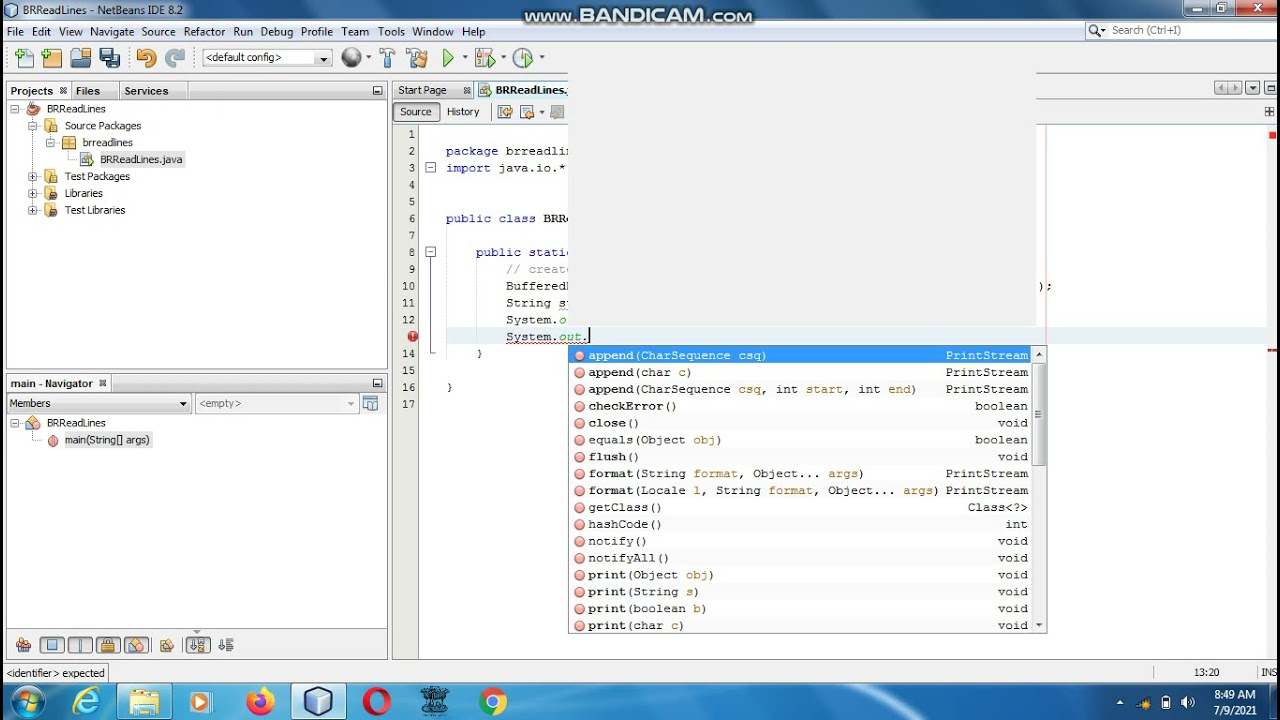
Task: Click the Last Edit icon in editor toolbar
Action: [x=505, y=112]
